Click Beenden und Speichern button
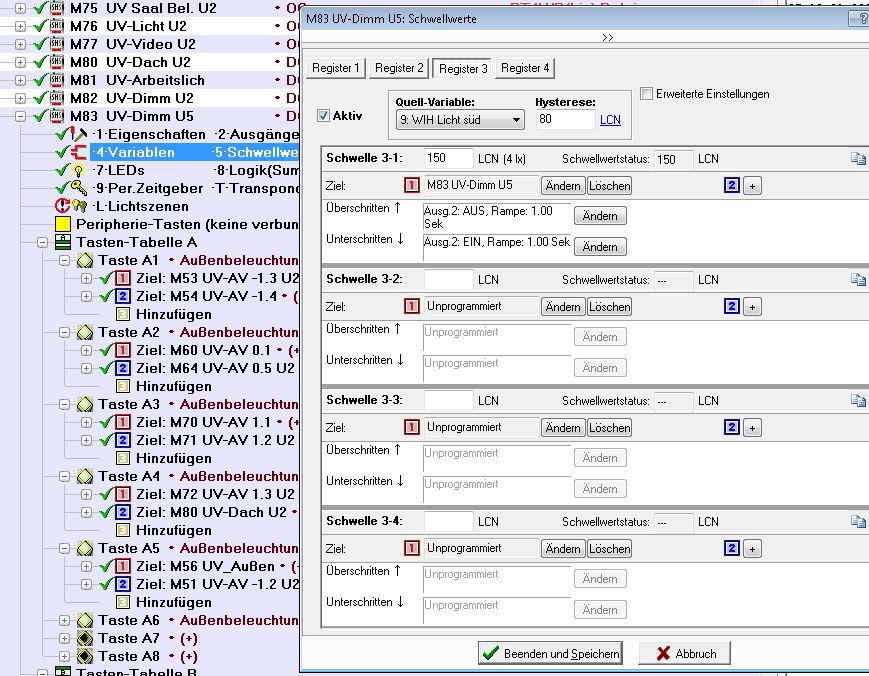Screen dimensions: 869x676 [x=550, y=653]
